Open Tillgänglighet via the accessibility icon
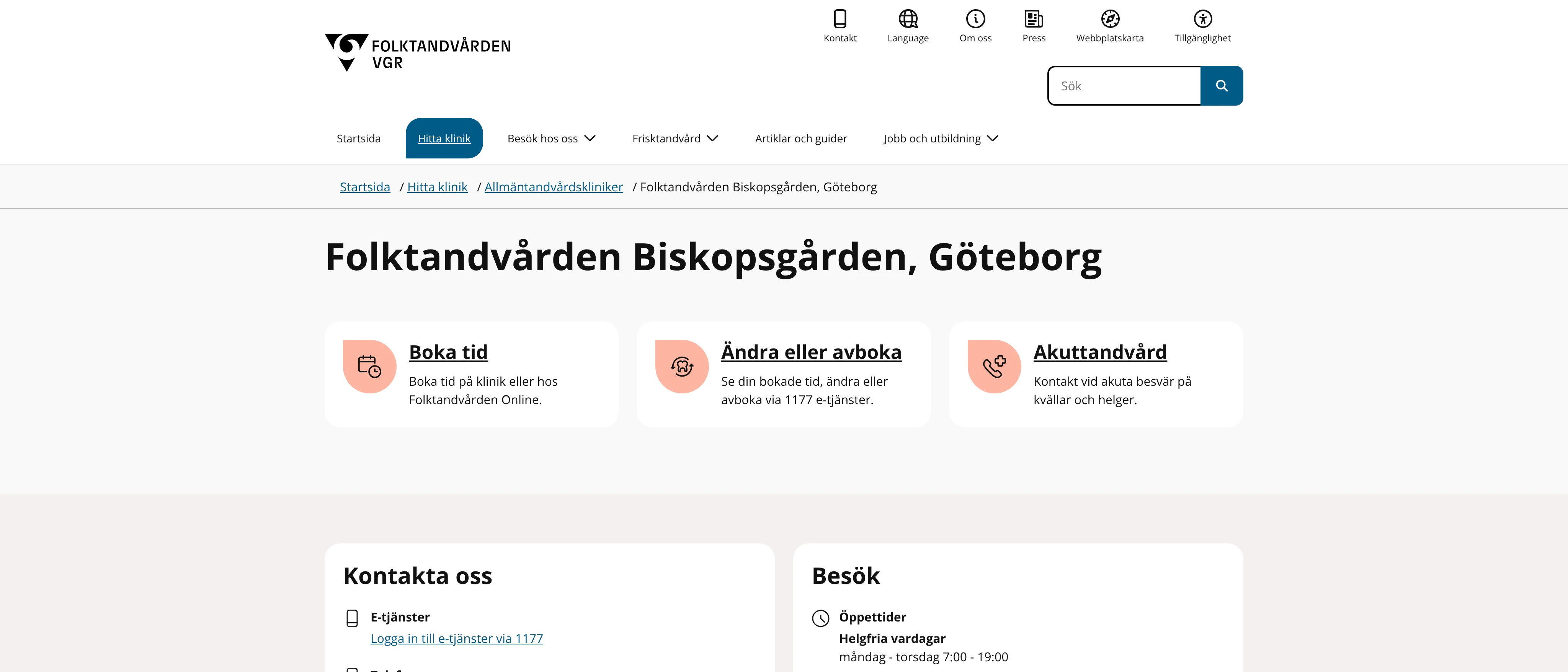This screenshot has height=672, width=1568. click(1203, 19)
